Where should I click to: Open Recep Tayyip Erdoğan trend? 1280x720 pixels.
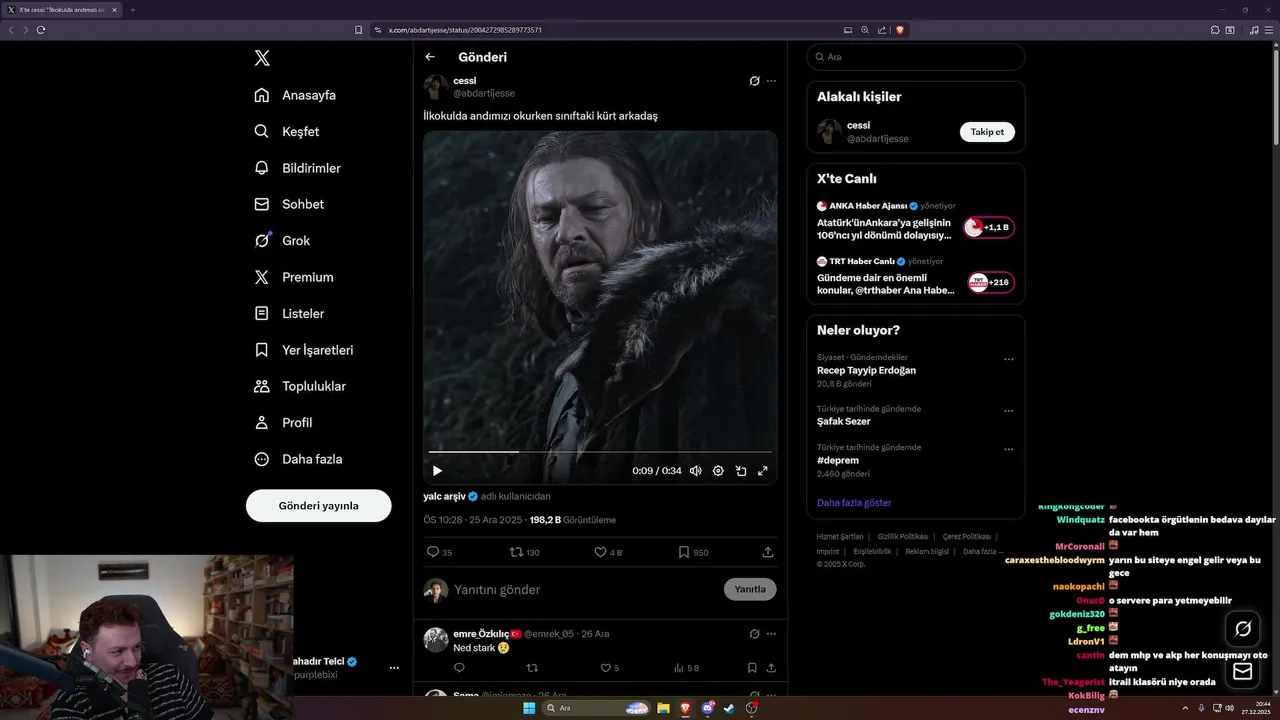866,370
